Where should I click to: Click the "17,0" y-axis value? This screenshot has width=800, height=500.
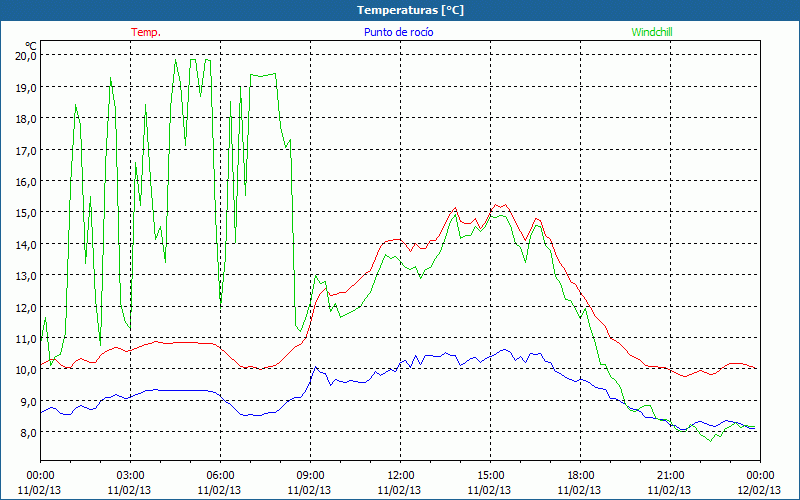tap(27, 150)
